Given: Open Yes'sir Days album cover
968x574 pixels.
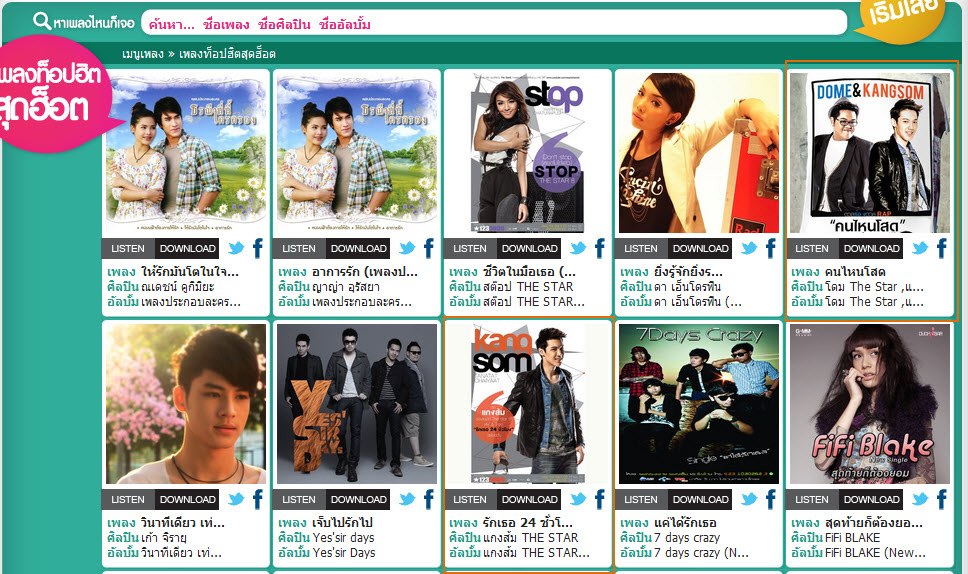Looking at the screenshot, I should 357,404.
